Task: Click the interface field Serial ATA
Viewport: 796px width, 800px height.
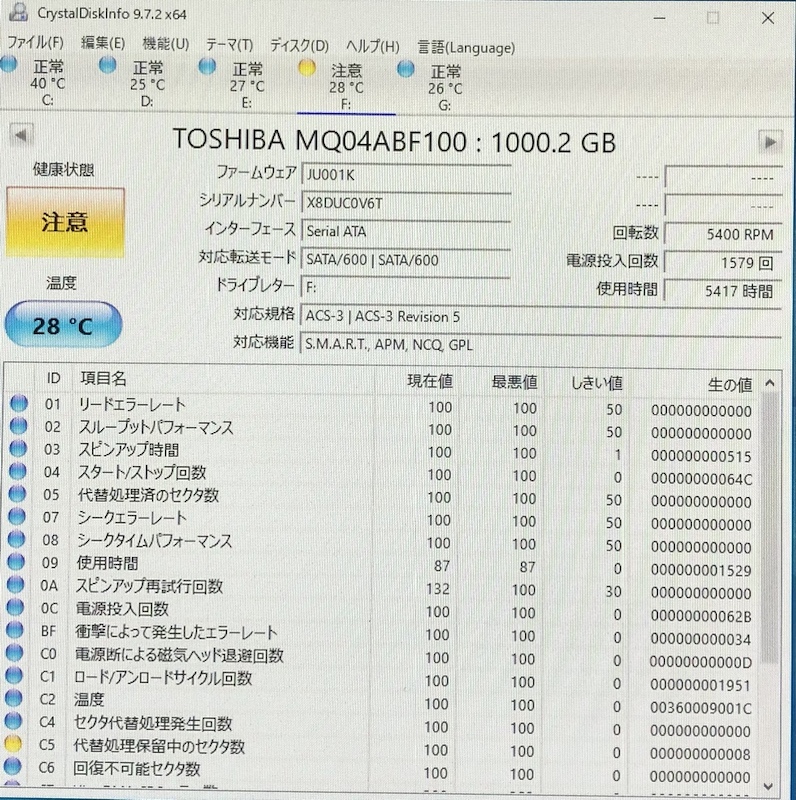Action: 406,231
